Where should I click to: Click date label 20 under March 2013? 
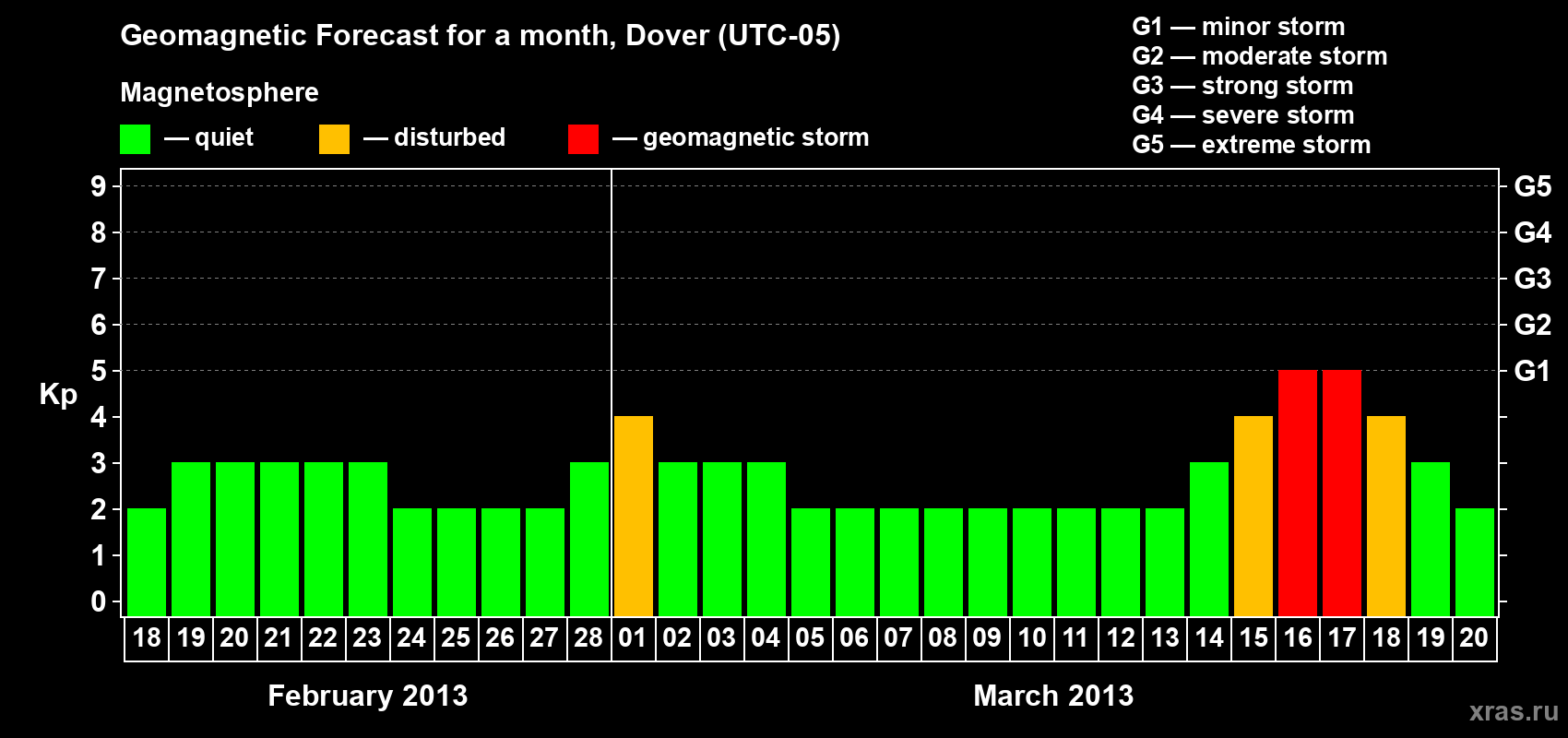tap(1474, 637)
